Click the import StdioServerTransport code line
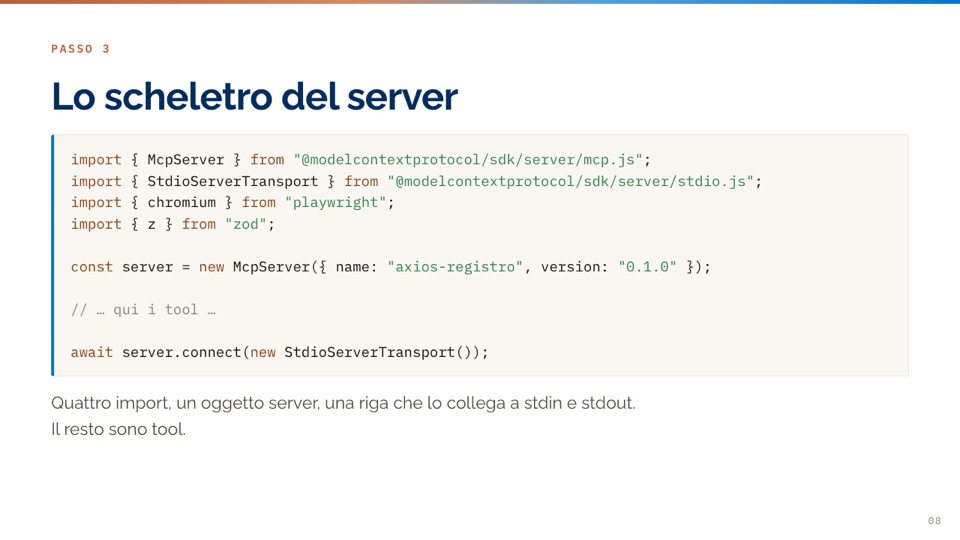 click(x=416, y=181)
